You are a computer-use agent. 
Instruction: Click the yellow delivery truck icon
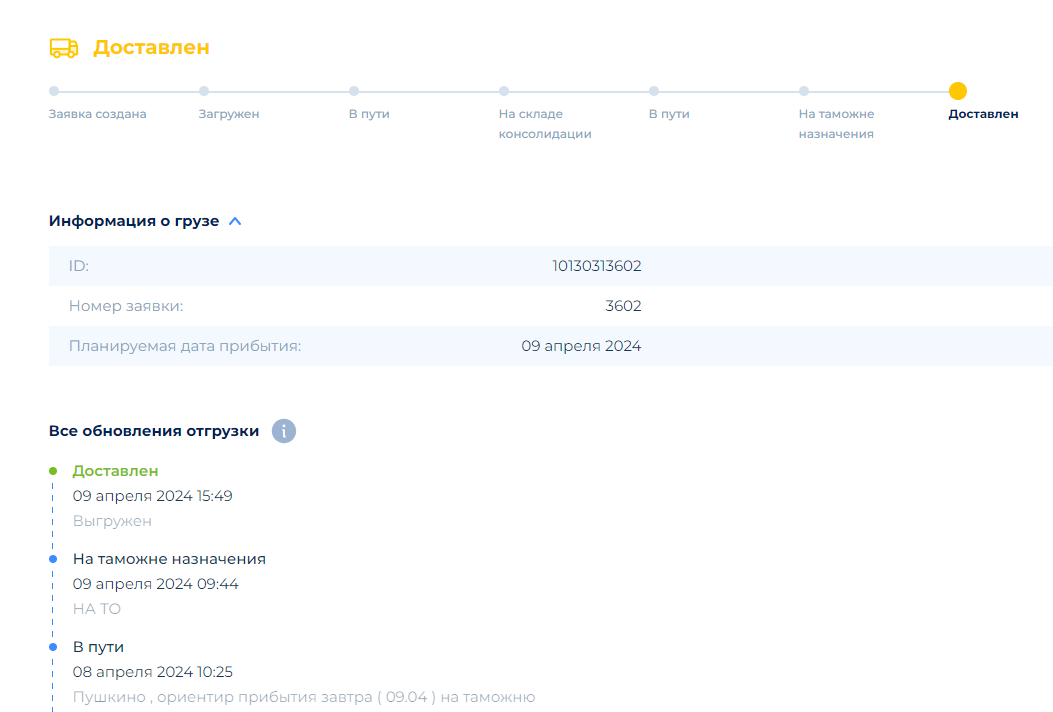[x=63, y=48]
